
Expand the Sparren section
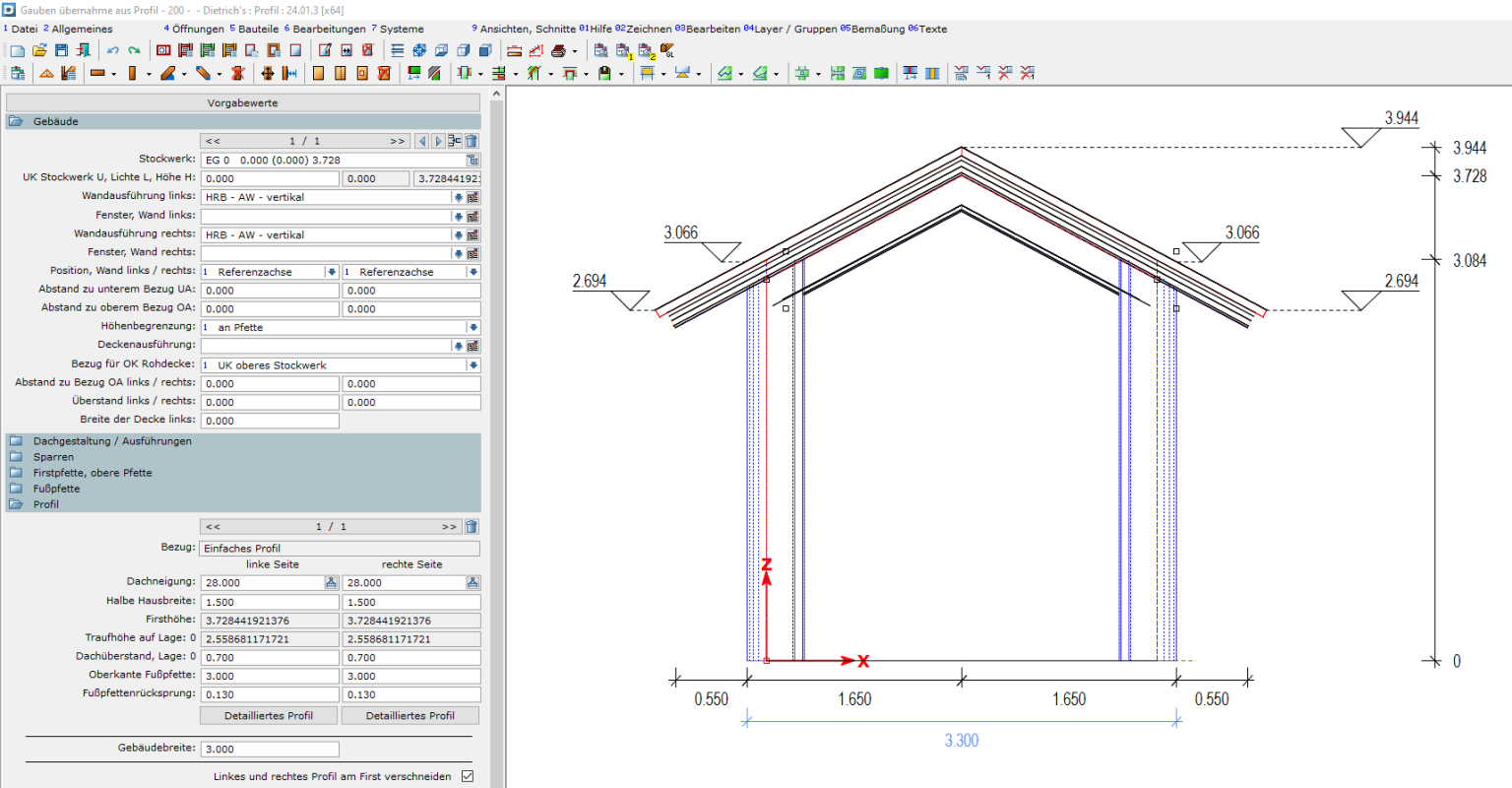(53, 457)
